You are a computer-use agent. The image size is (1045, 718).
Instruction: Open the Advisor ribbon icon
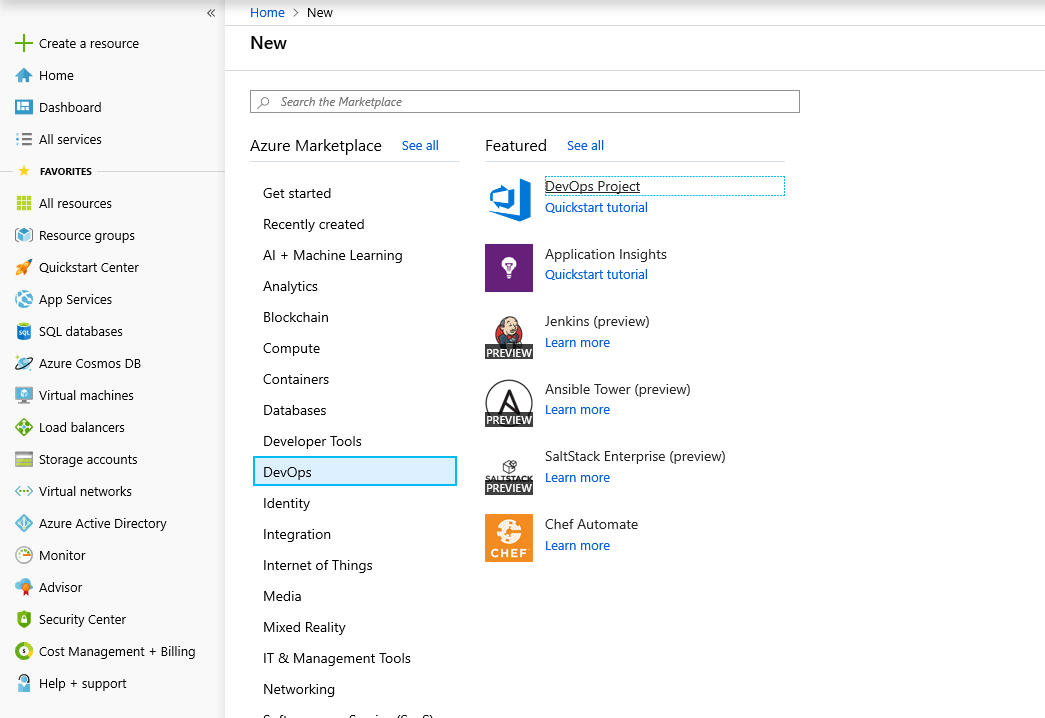click(23, 587)
